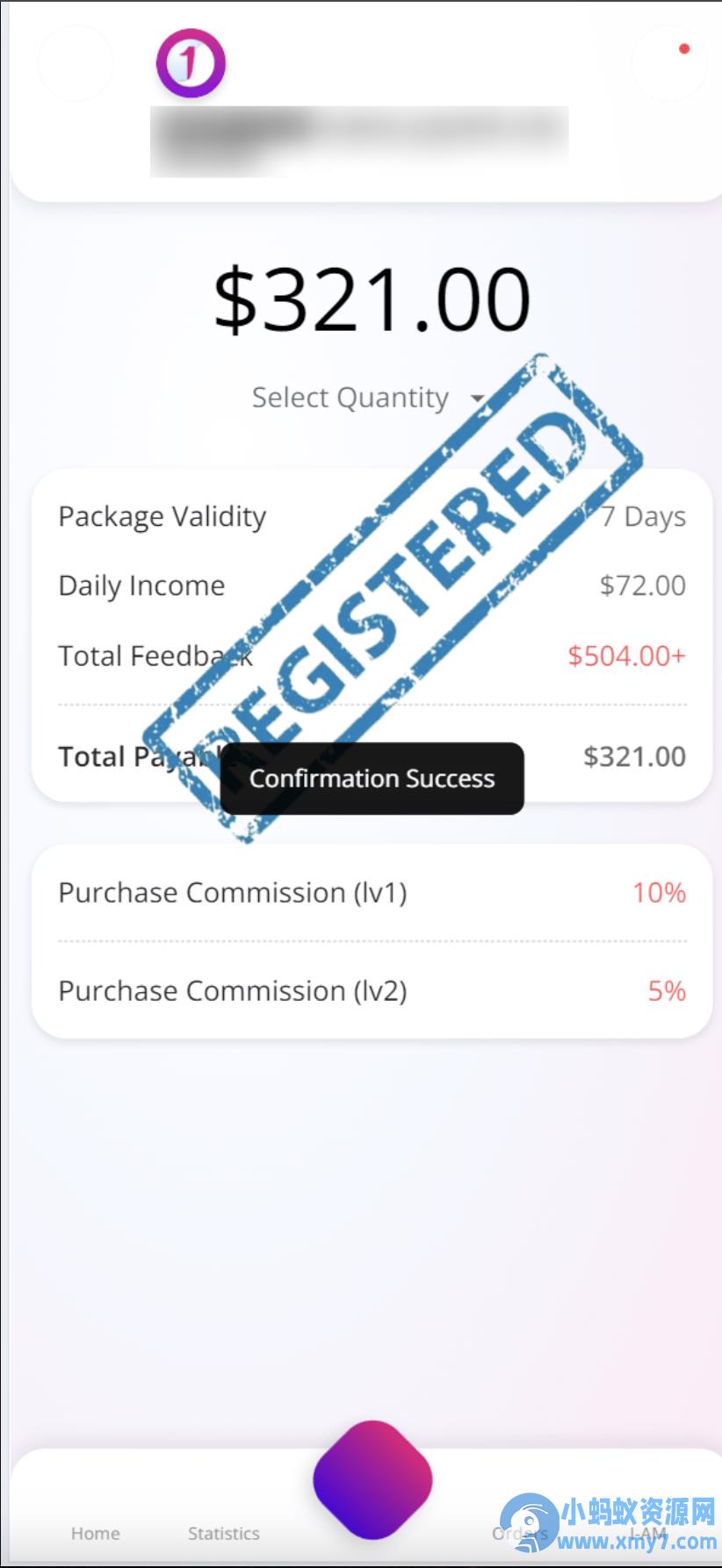Open the I-AM profile tab
The width and height of the screenshot is (722, 1568).
coord(649,1533)
